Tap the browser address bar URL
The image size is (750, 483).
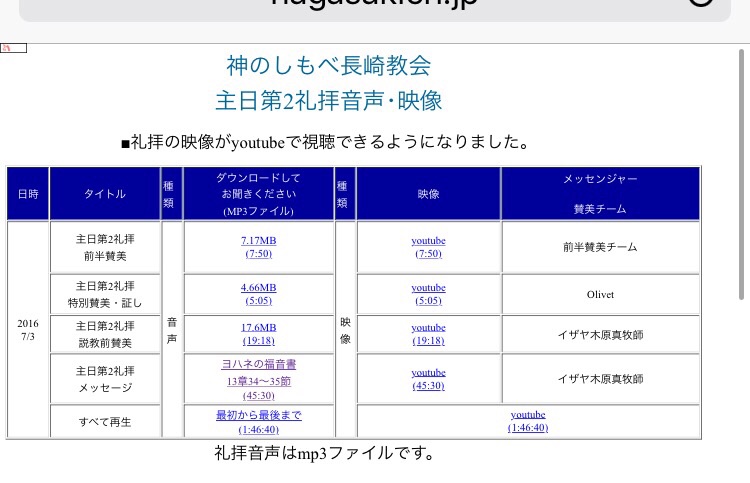(x=375, y=6)
